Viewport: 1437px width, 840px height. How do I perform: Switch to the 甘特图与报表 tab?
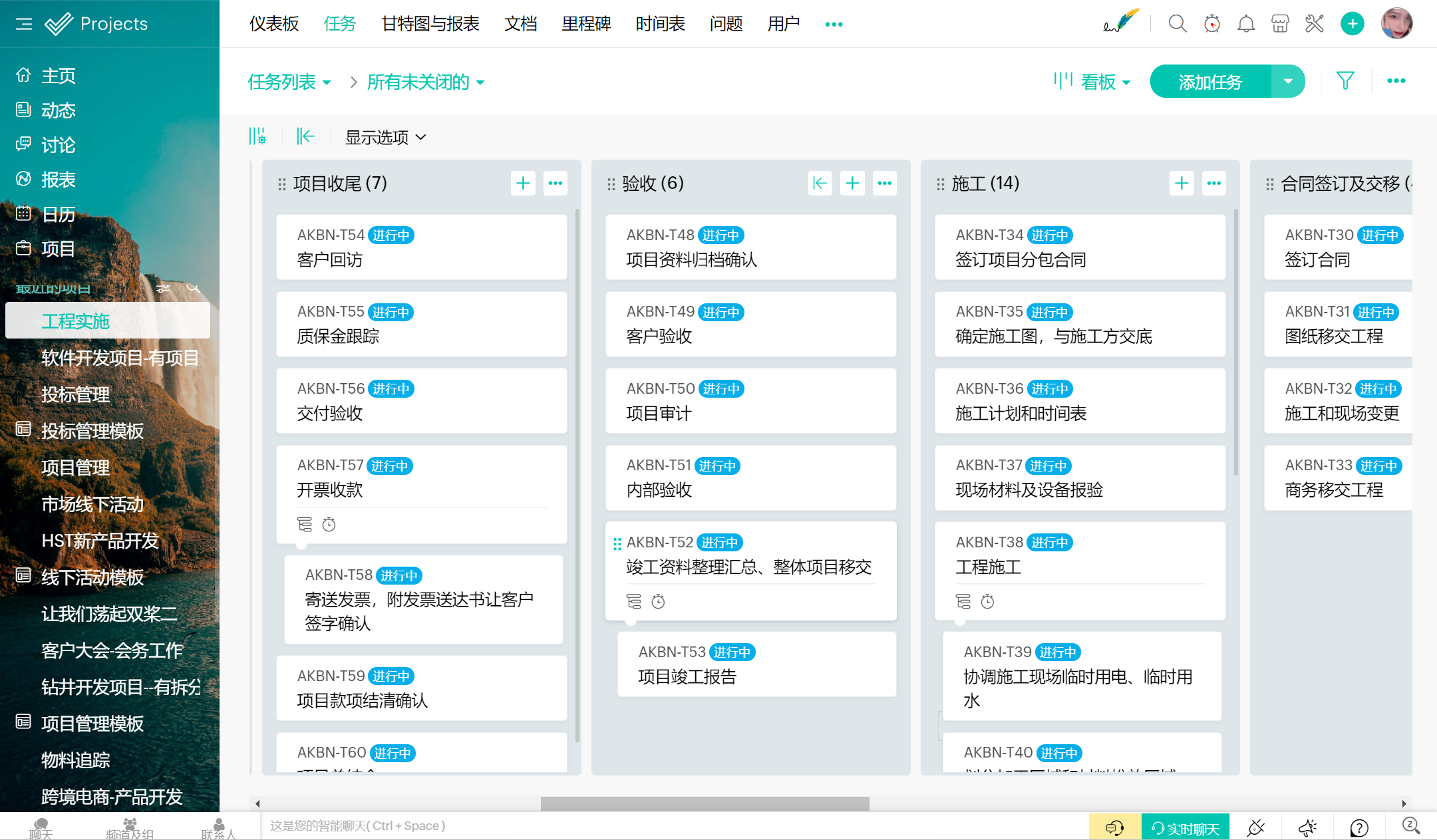coord(430,24)
